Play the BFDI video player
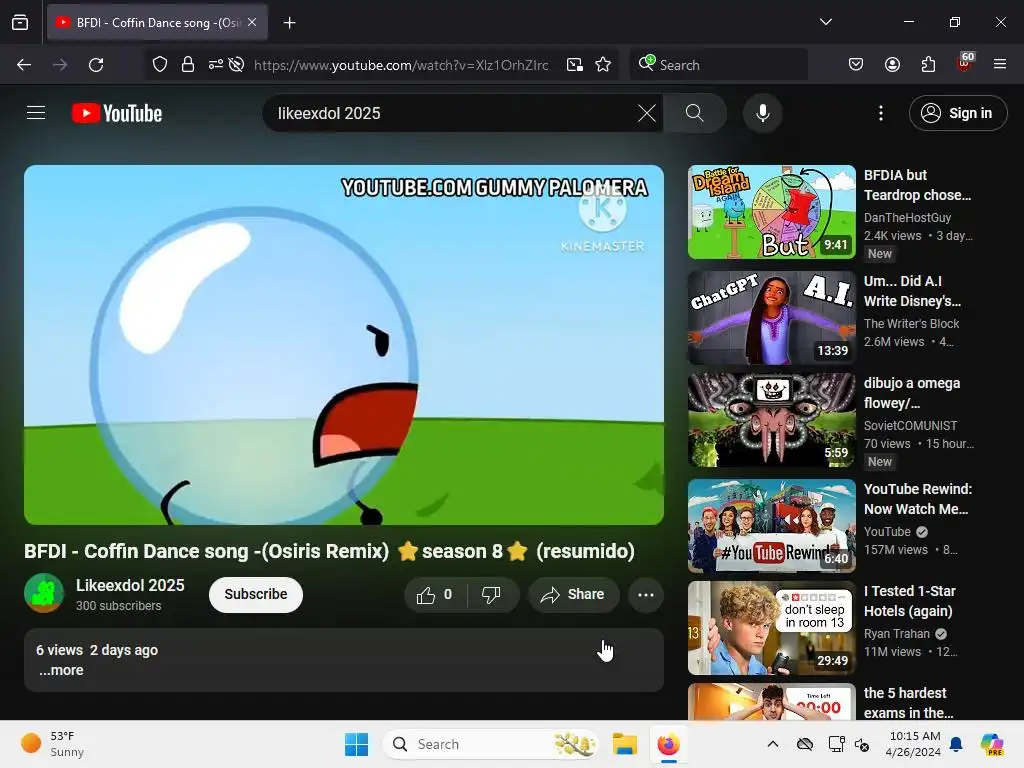 [x=344, y=344]
